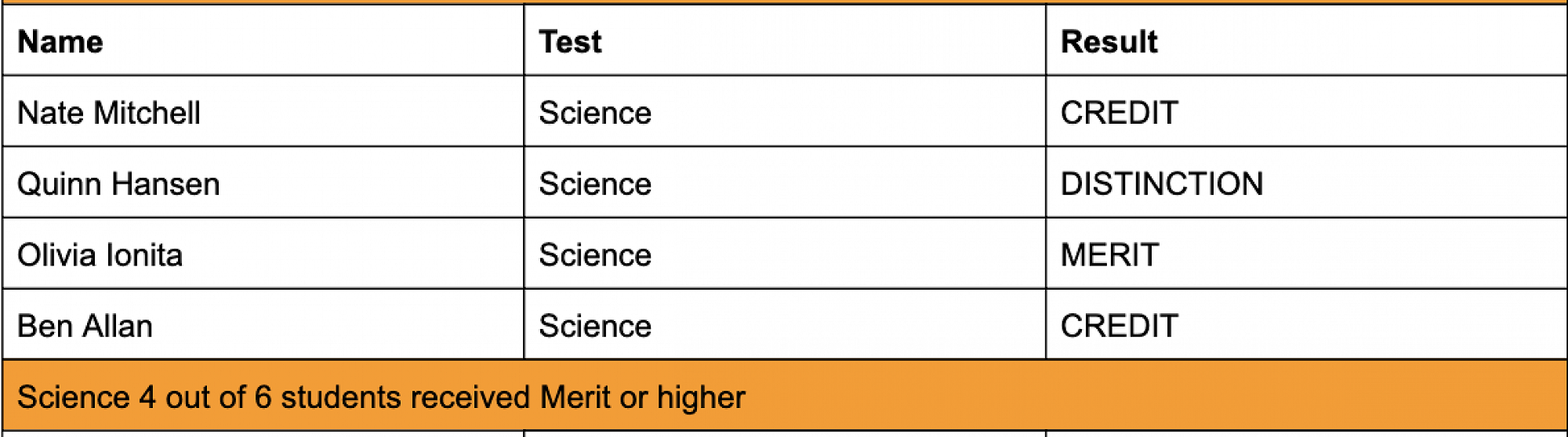Click the word Science in the orange summary row
This screenshot has height=437, width=1568.
point(73,397)
